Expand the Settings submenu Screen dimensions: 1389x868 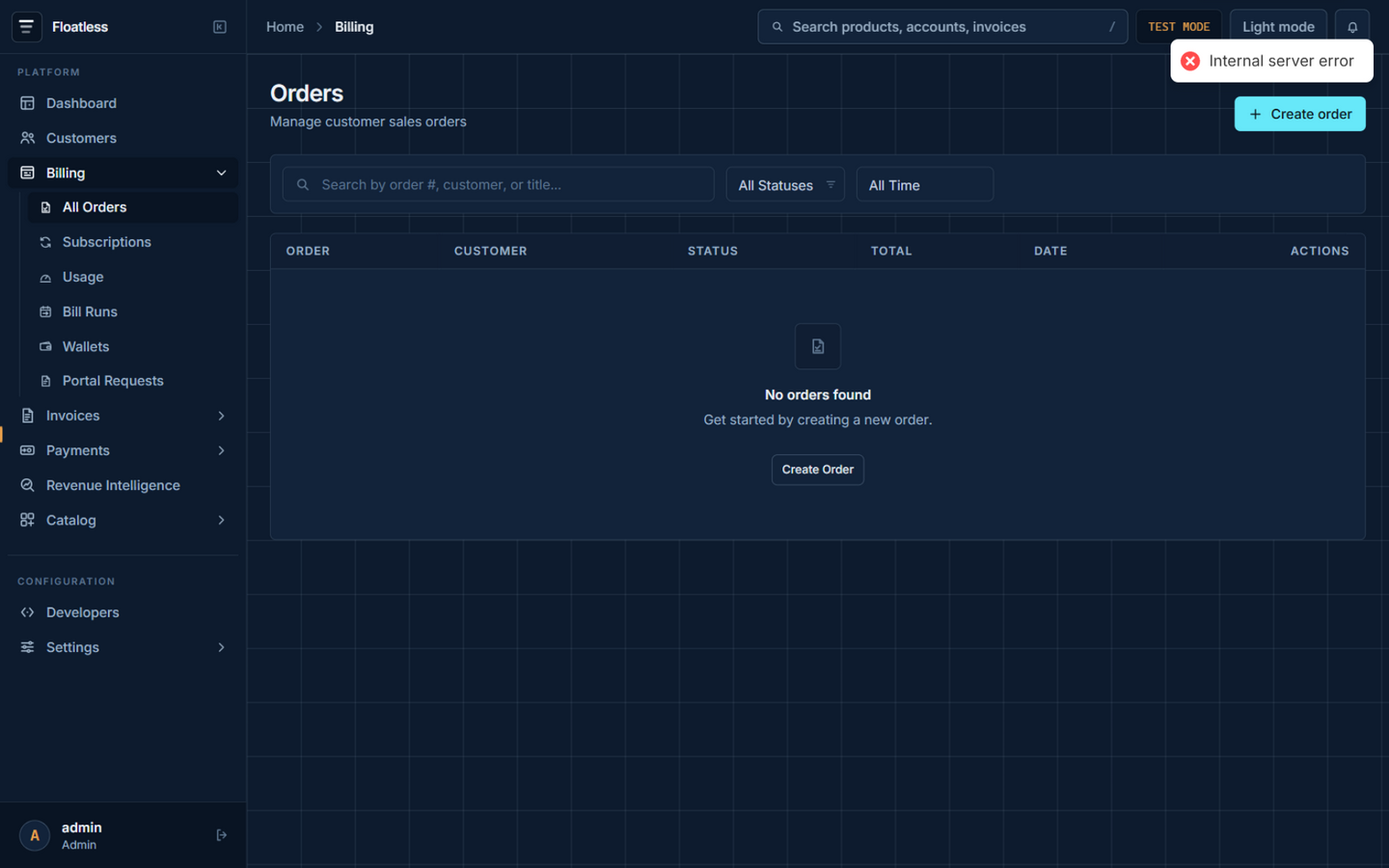coord(221,647)
